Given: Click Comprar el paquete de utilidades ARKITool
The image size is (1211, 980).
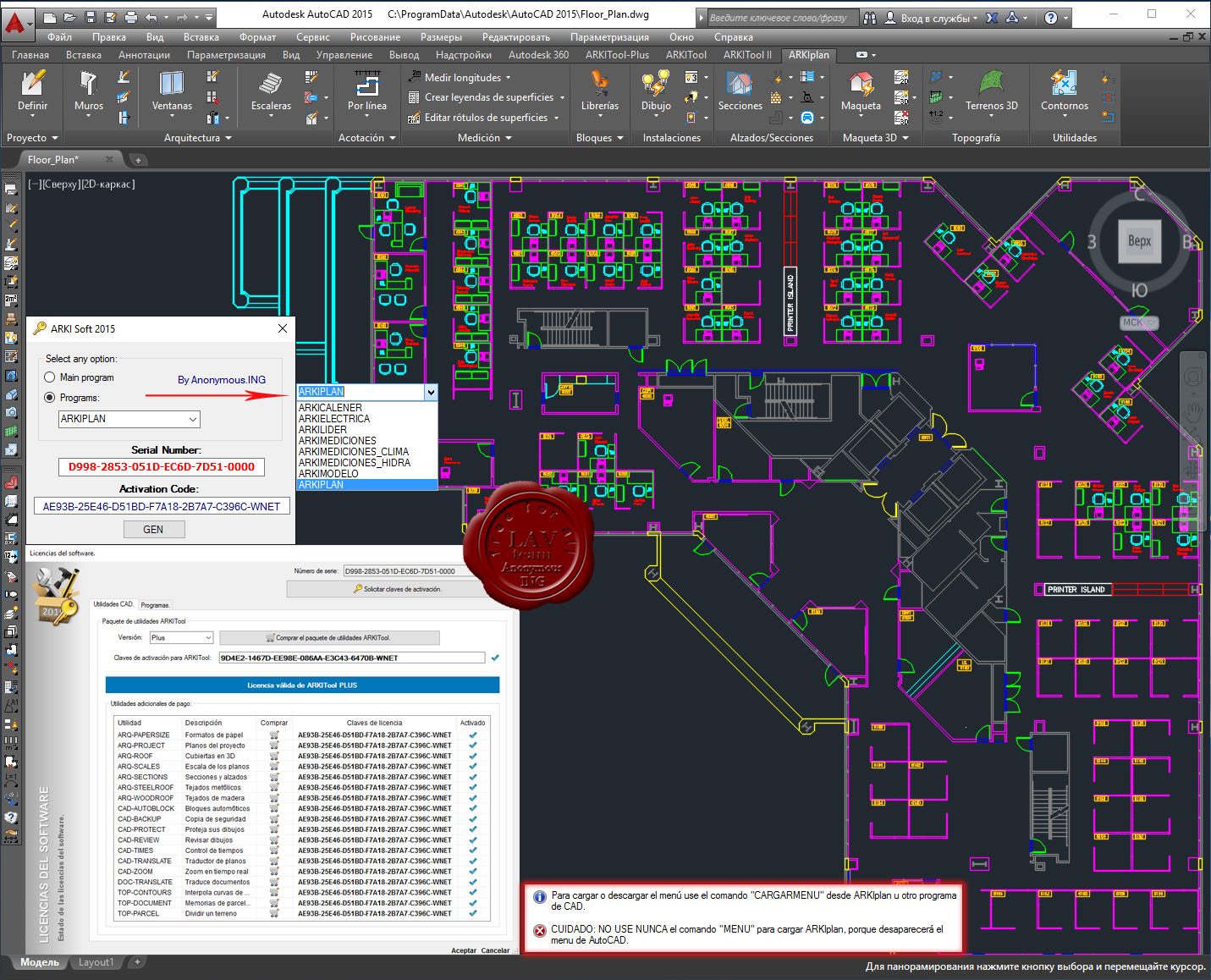Looking at the screenshot, I should [x=328, y=637].
